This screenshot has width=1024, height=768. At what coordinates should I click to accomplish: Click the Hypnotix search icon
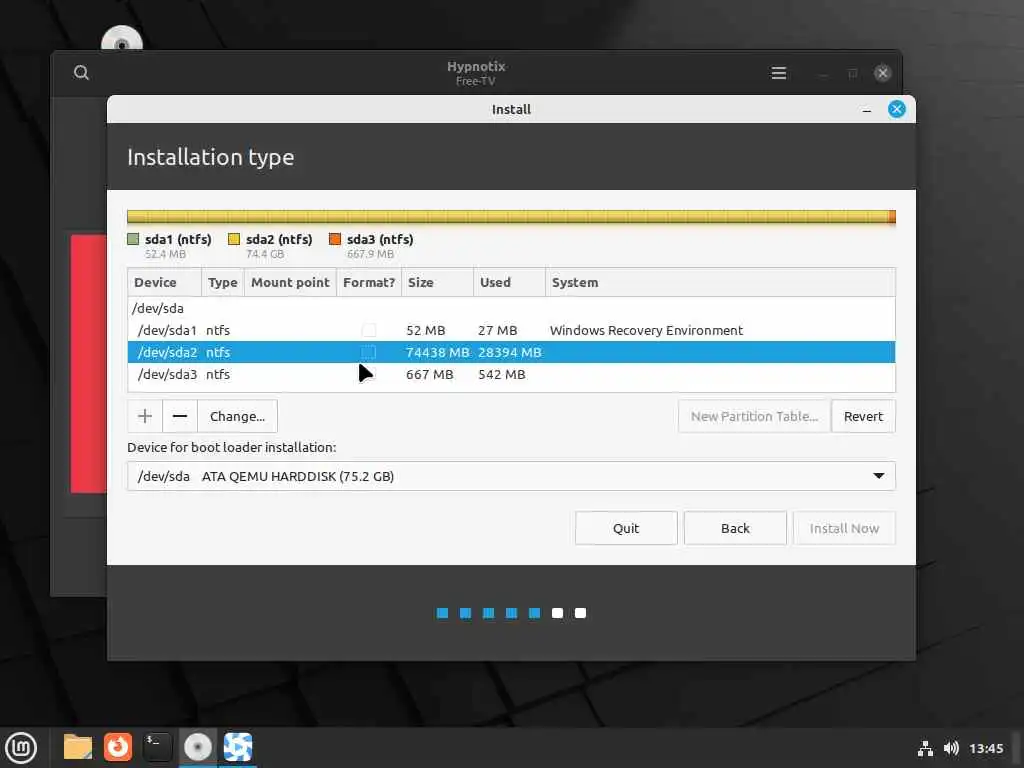81,72
